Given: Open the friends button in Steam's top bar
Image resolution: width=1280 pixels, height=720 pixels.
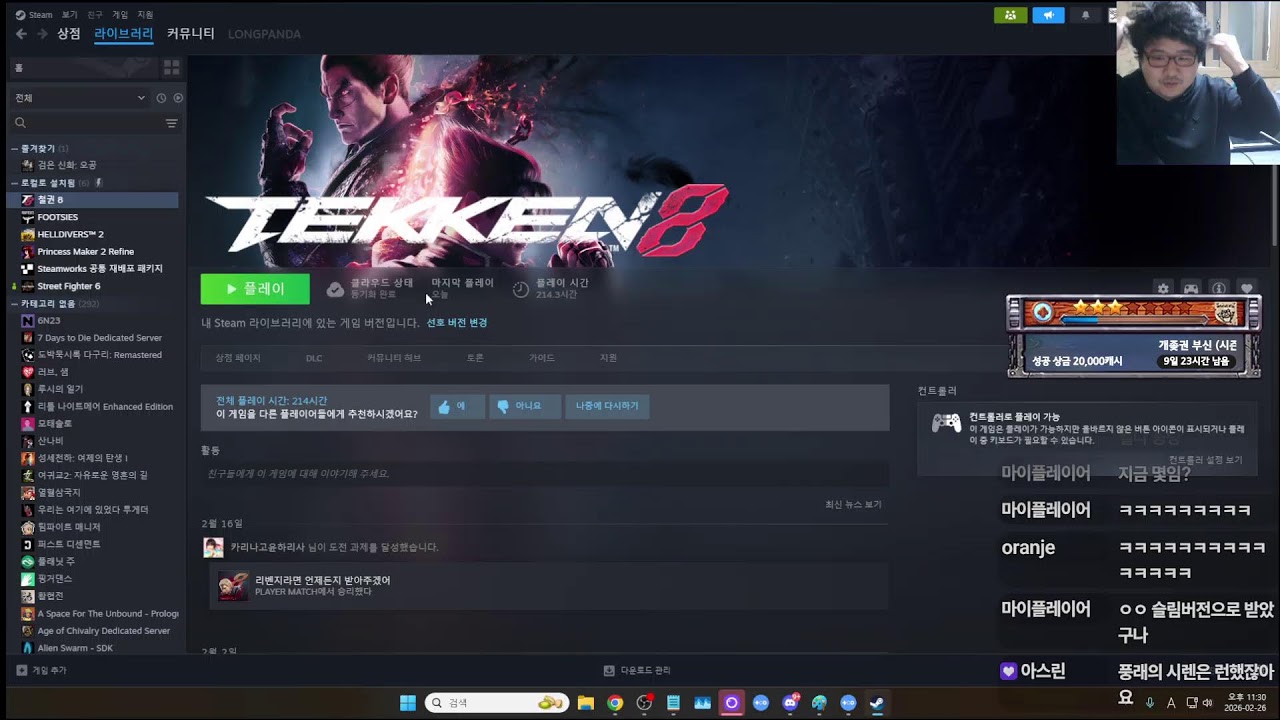Looking at the screenshot, I should coord(1010,15).
